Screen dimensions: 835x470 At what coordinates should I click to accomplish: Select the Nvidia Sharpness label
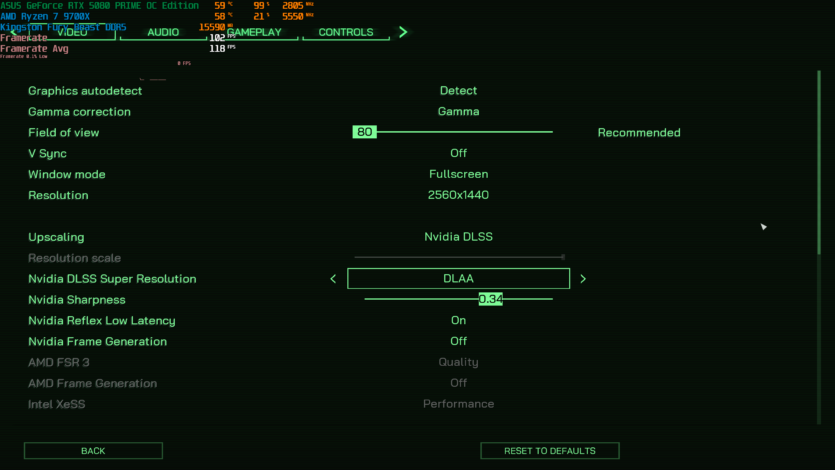(x=77, y=300)
